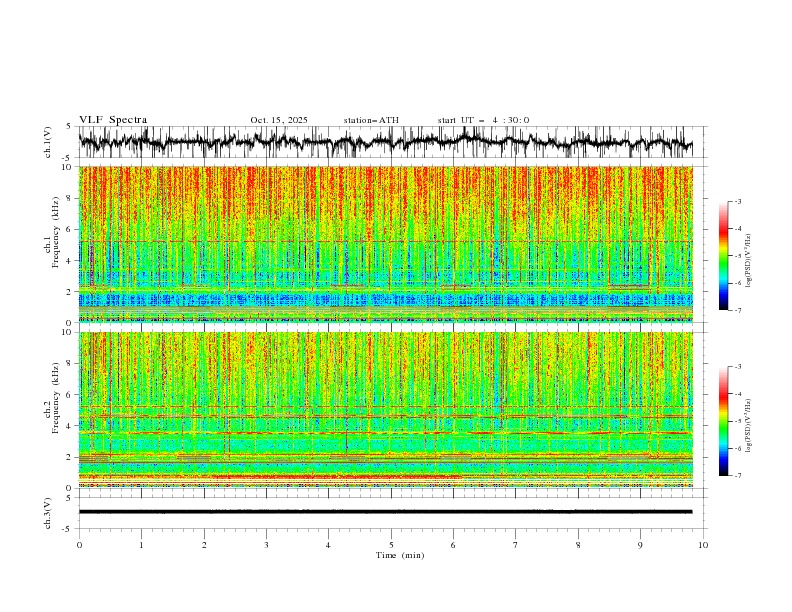
Task: Click the '2' tick on the time axis
Action: [x=204, y=545]
